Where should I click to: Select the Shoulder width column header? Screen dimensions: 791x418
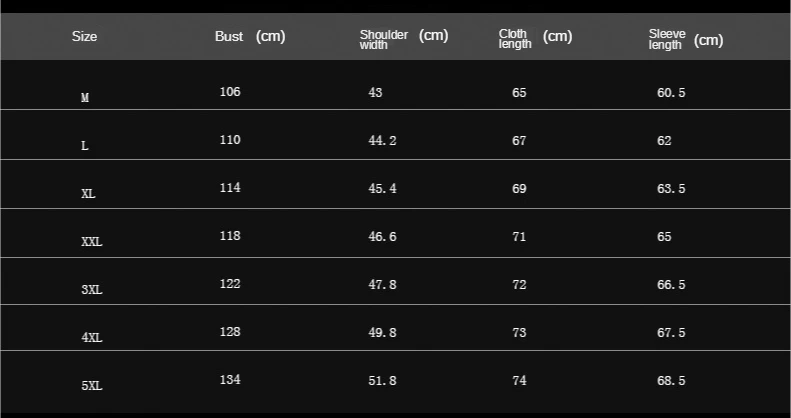[x=403, y=38]
